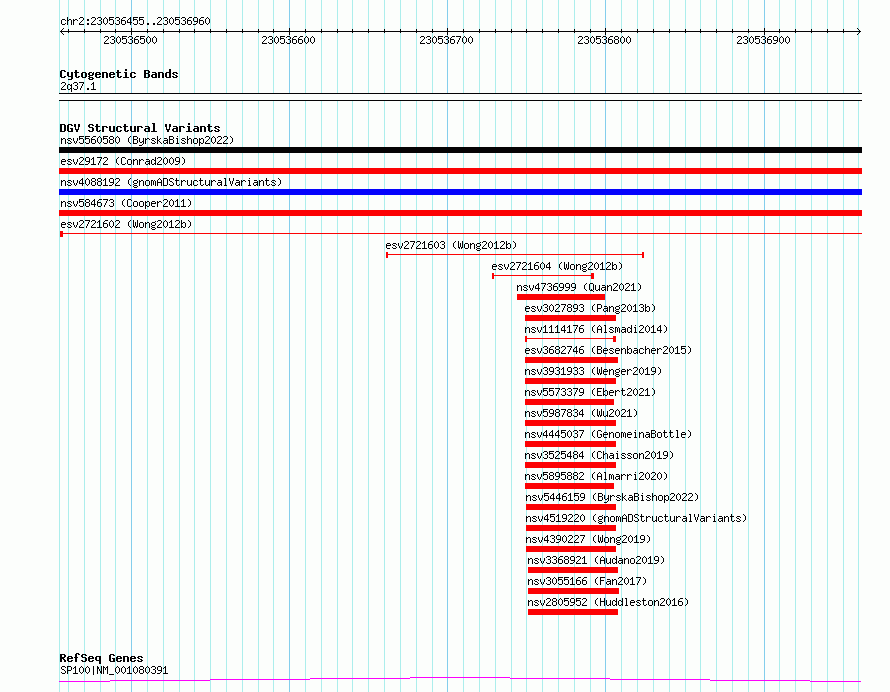Viewport: 890px width, 692px height.
Task: Select the nsv5573379 red bar
Action: point(569,402)
